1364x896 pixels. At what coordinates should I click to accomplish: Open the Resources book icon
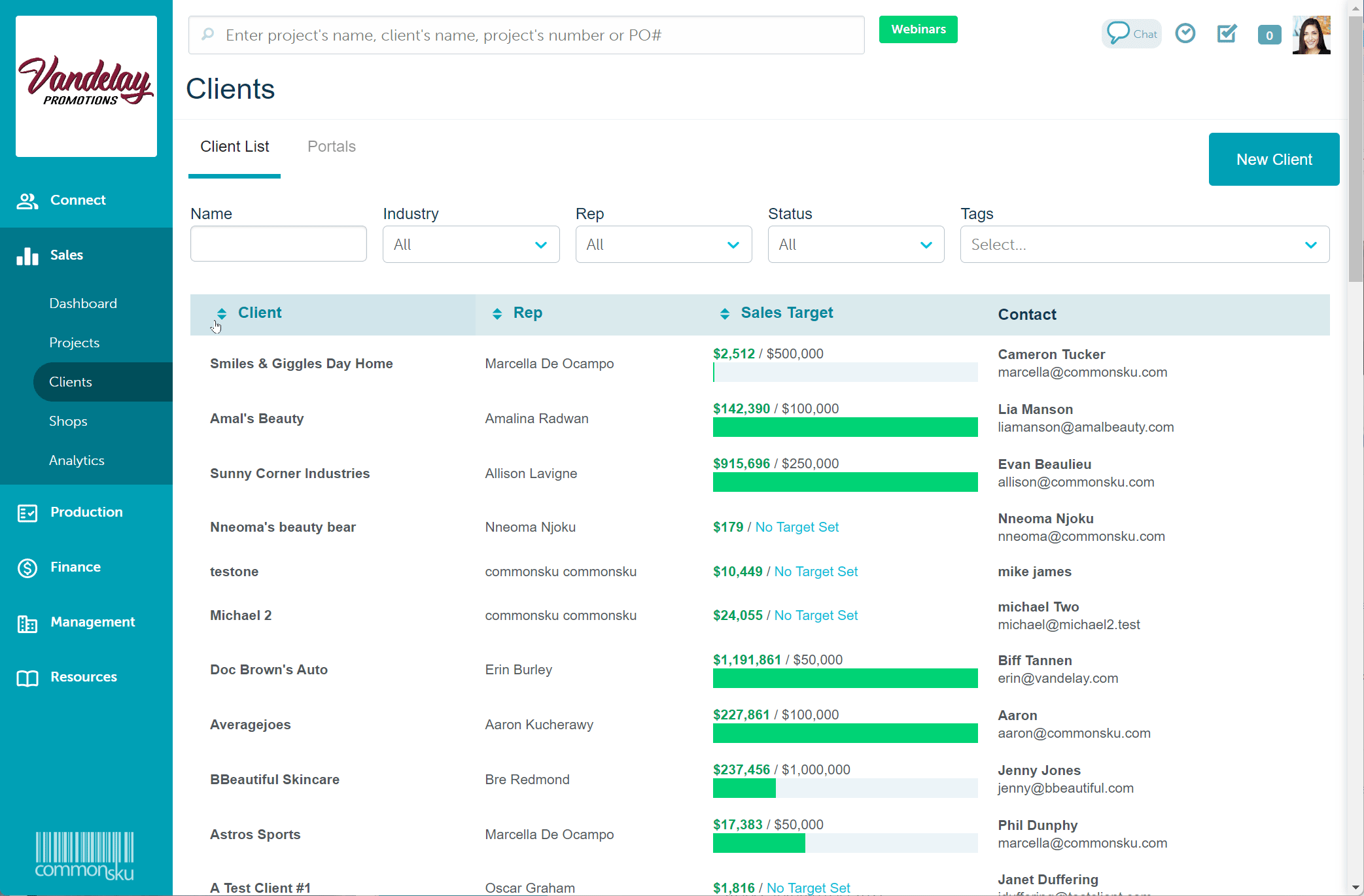coord(27,678)
